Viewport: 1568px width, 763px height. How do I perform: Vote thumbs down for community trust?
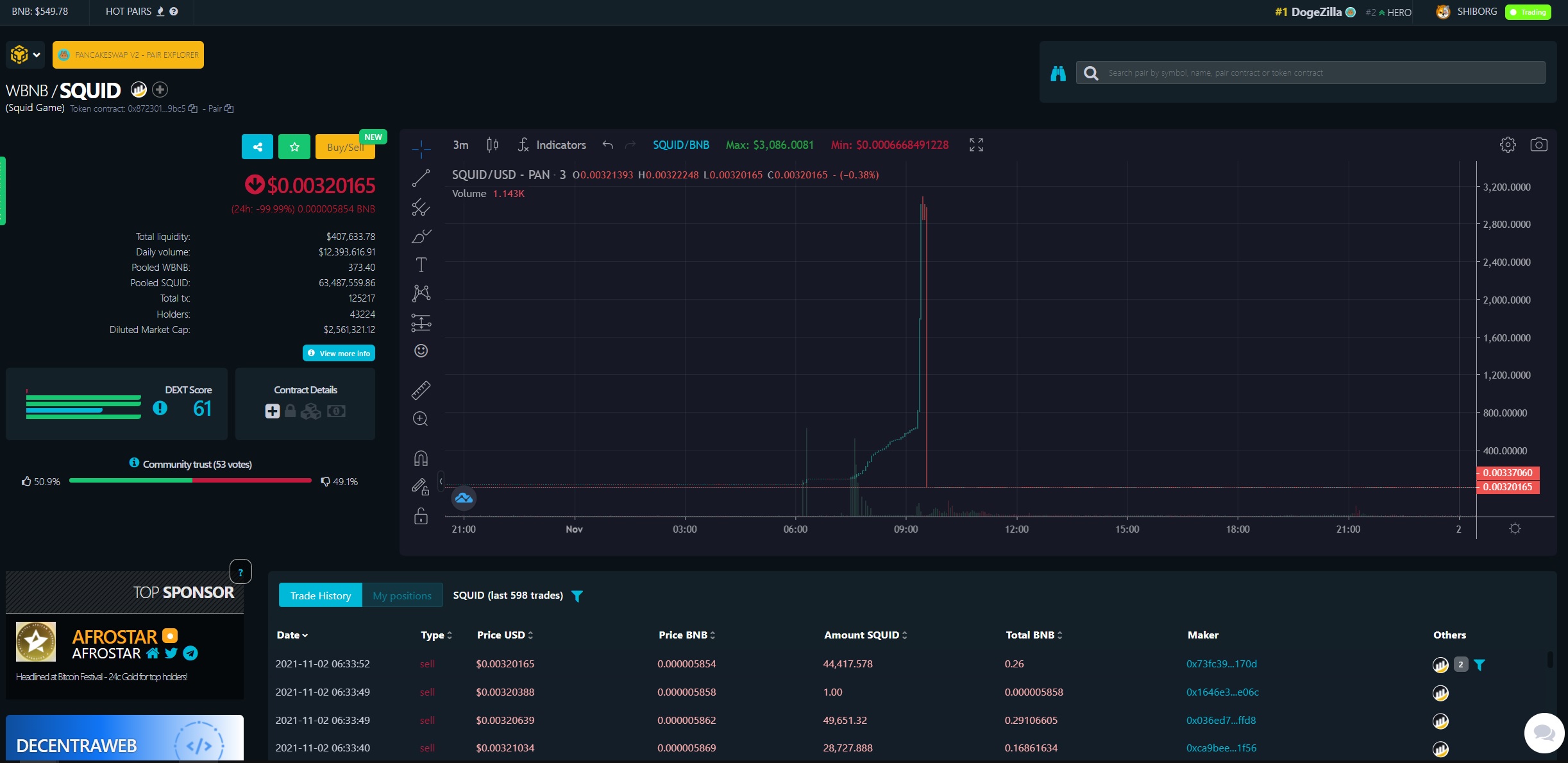pyautogui.click(x=325, y=481)
